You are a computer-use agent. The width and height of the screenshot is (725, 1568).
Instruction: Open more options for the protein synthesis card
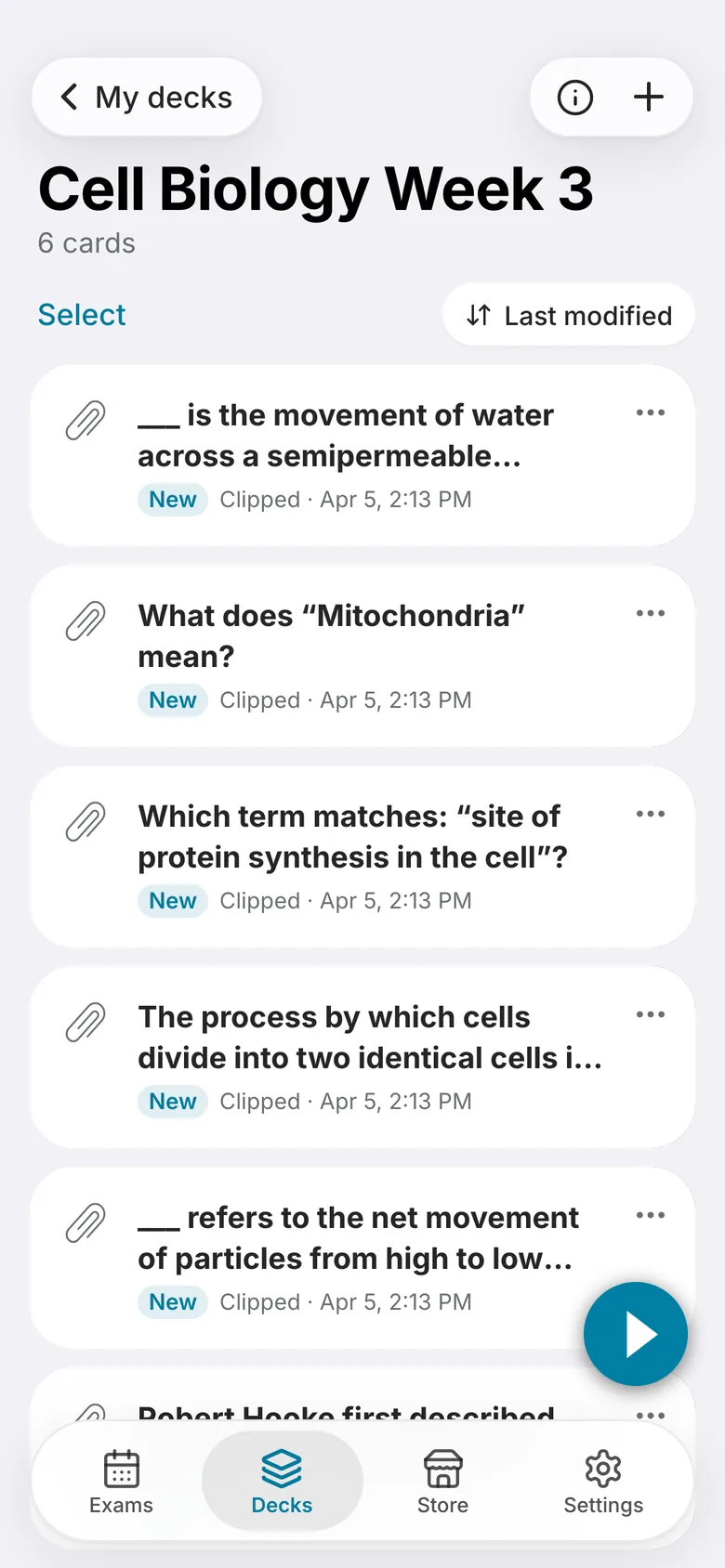coord(651,814)
